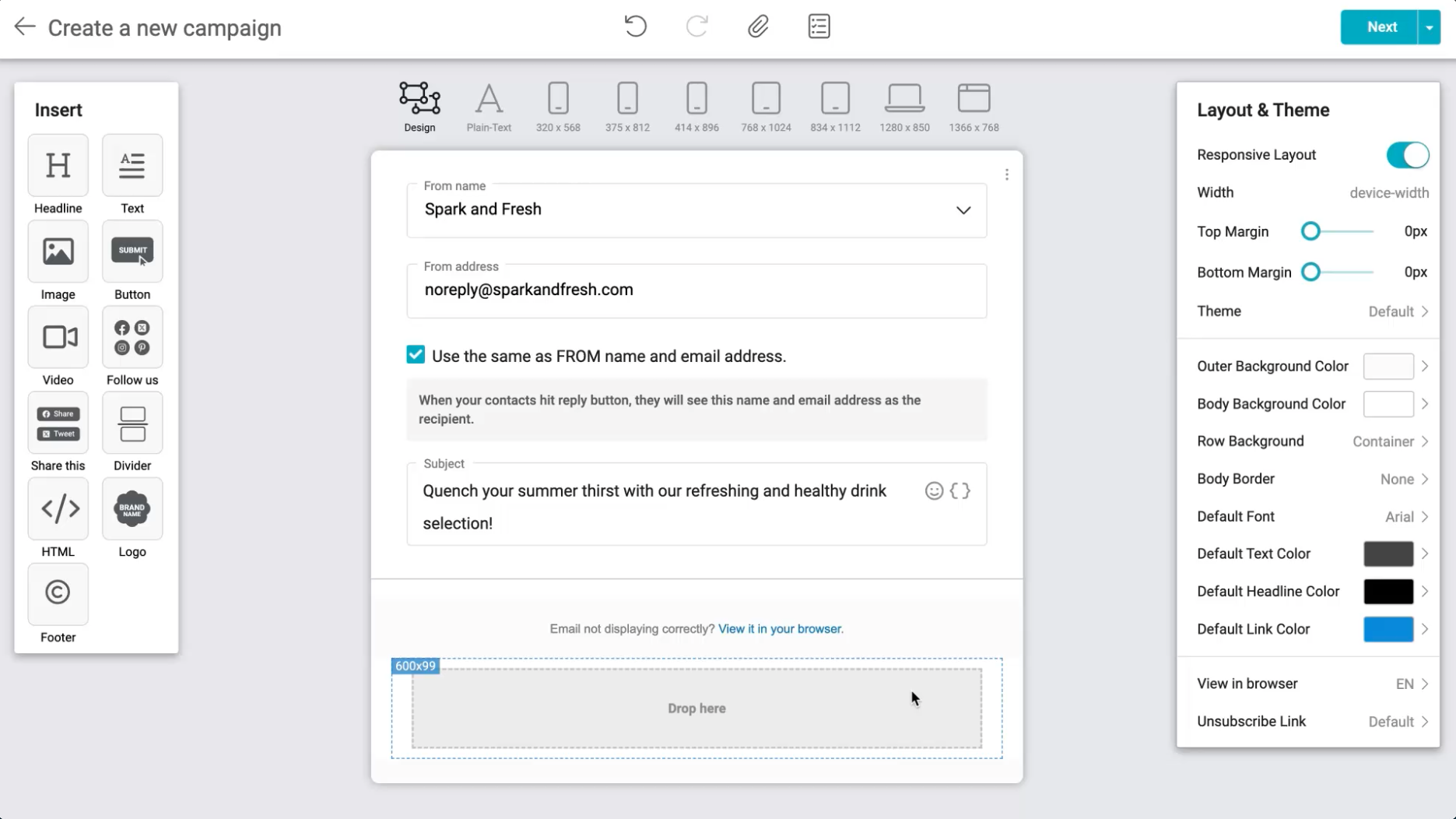The width and height of the screenshot is (1456, 819).
Task: Click the From address input field
Action: tap(696, 290)
